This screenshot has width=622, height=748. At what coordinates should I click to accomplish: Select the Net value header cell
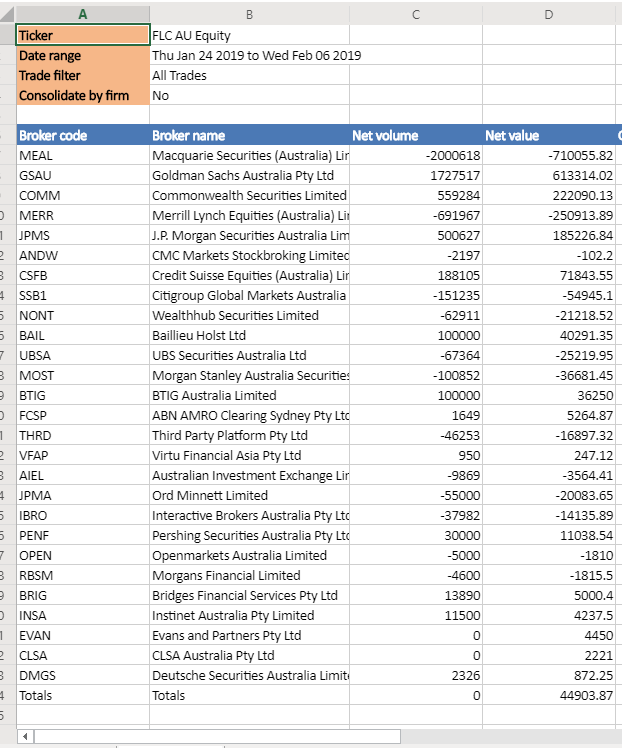549,135
